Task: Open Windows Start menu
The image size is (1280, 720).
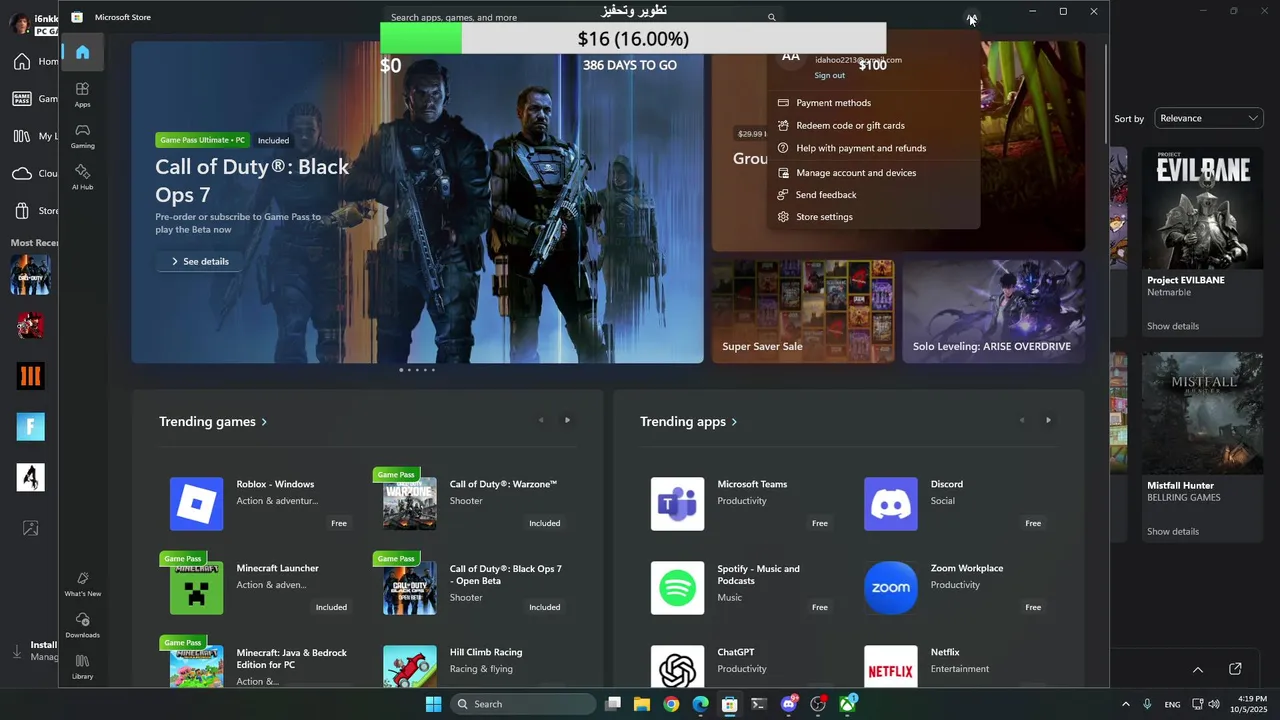Action: pos(433,704)
